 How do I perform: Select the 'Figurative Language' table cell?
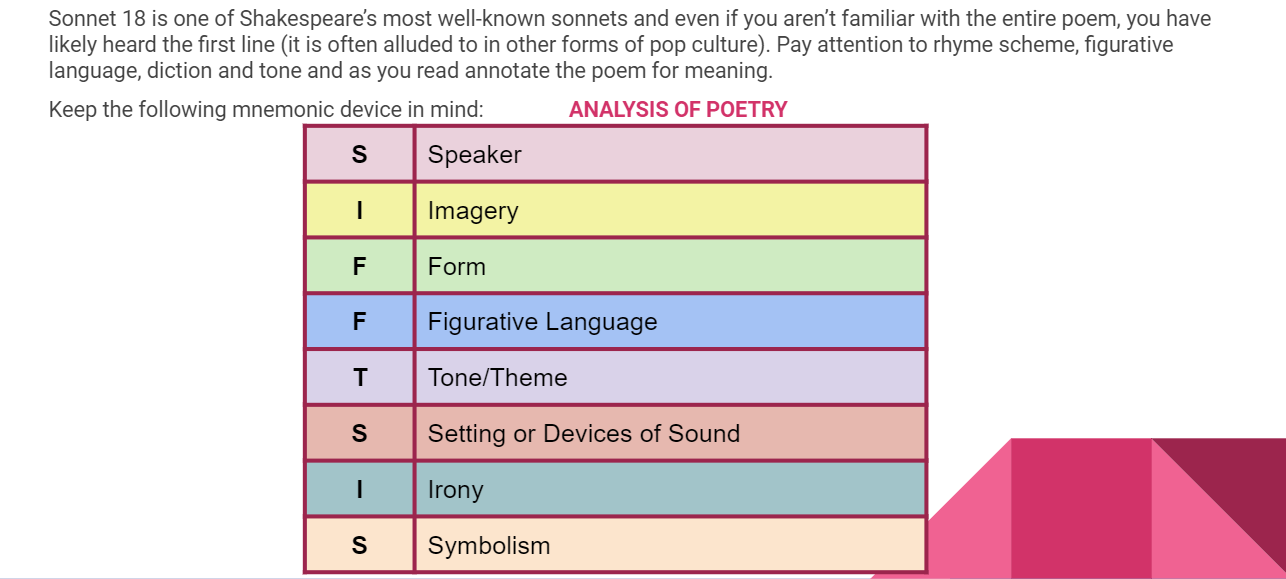point(670,322)
